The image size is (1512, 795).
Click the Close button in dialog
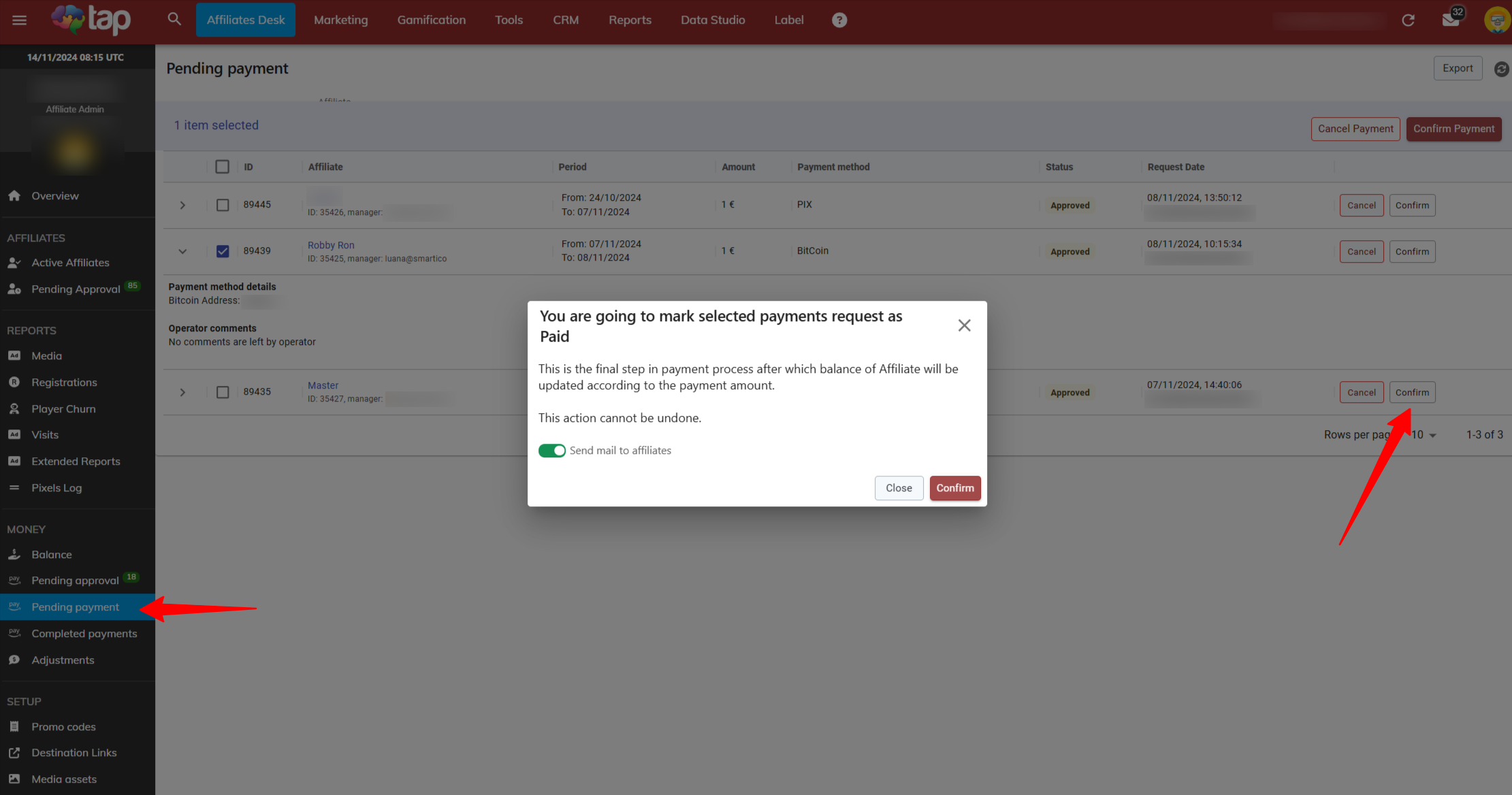[899, 488]
